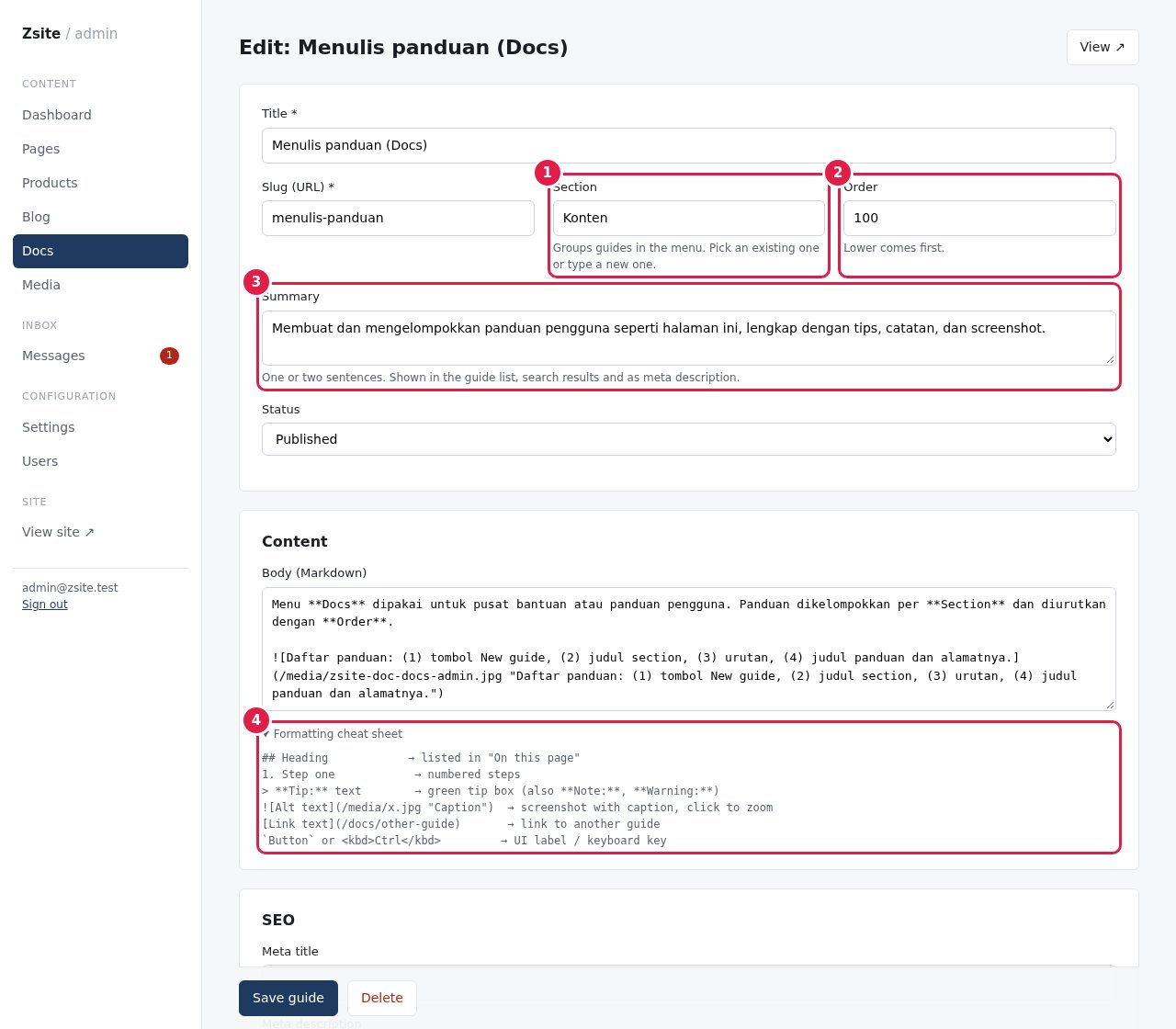1176x1029 pixels.
Task: Click inside the Summary textarea
Action: point(689,338)
